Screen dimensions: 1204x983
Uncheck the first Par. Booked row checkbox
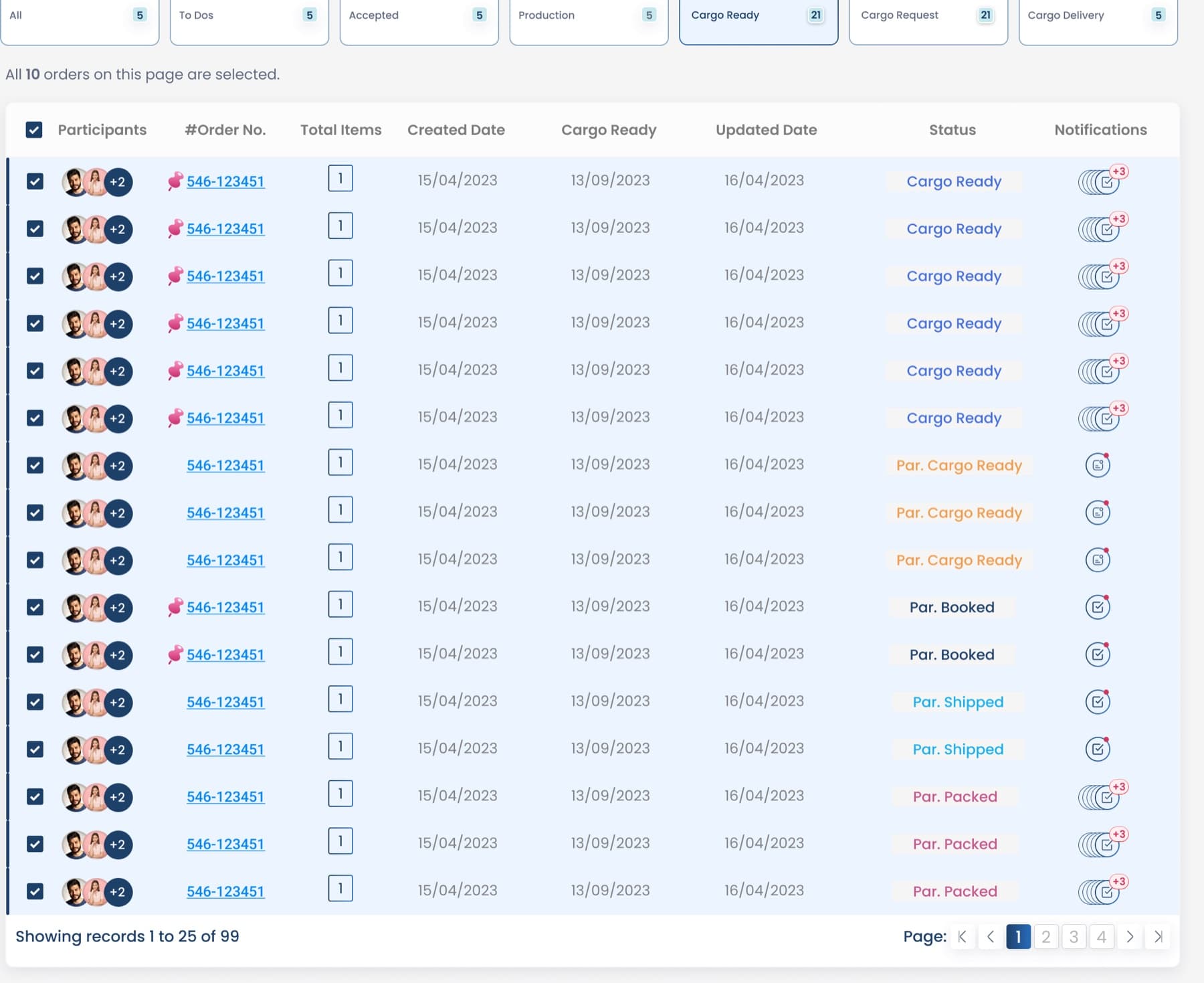35,608
